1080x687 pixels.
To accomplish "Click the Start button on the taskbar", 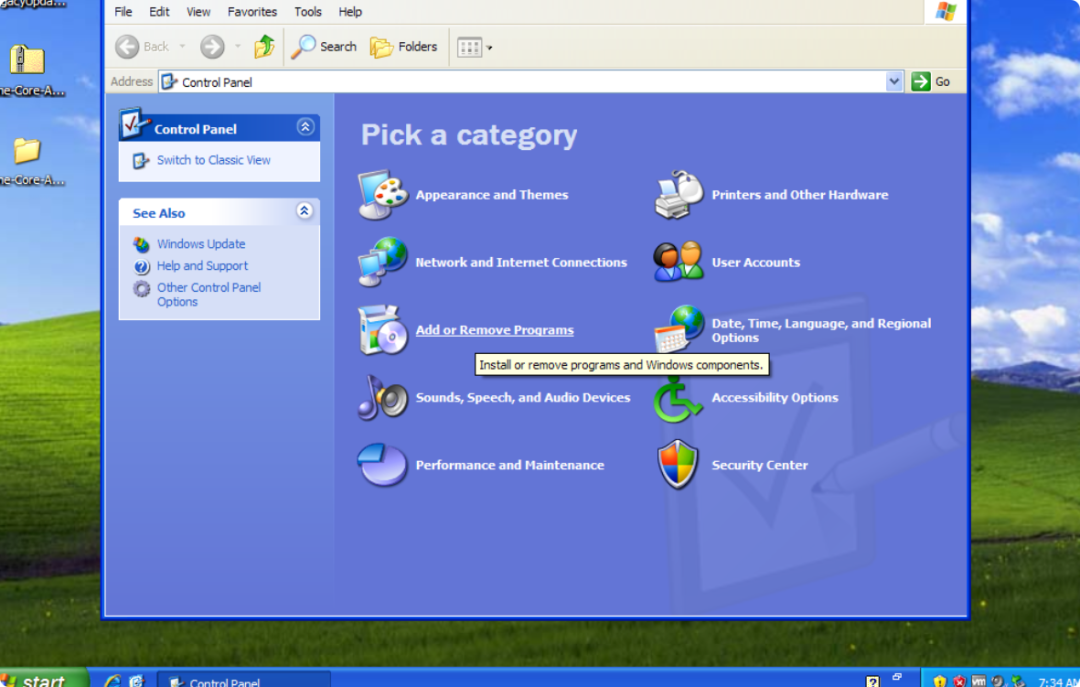I will coord(43,679).
